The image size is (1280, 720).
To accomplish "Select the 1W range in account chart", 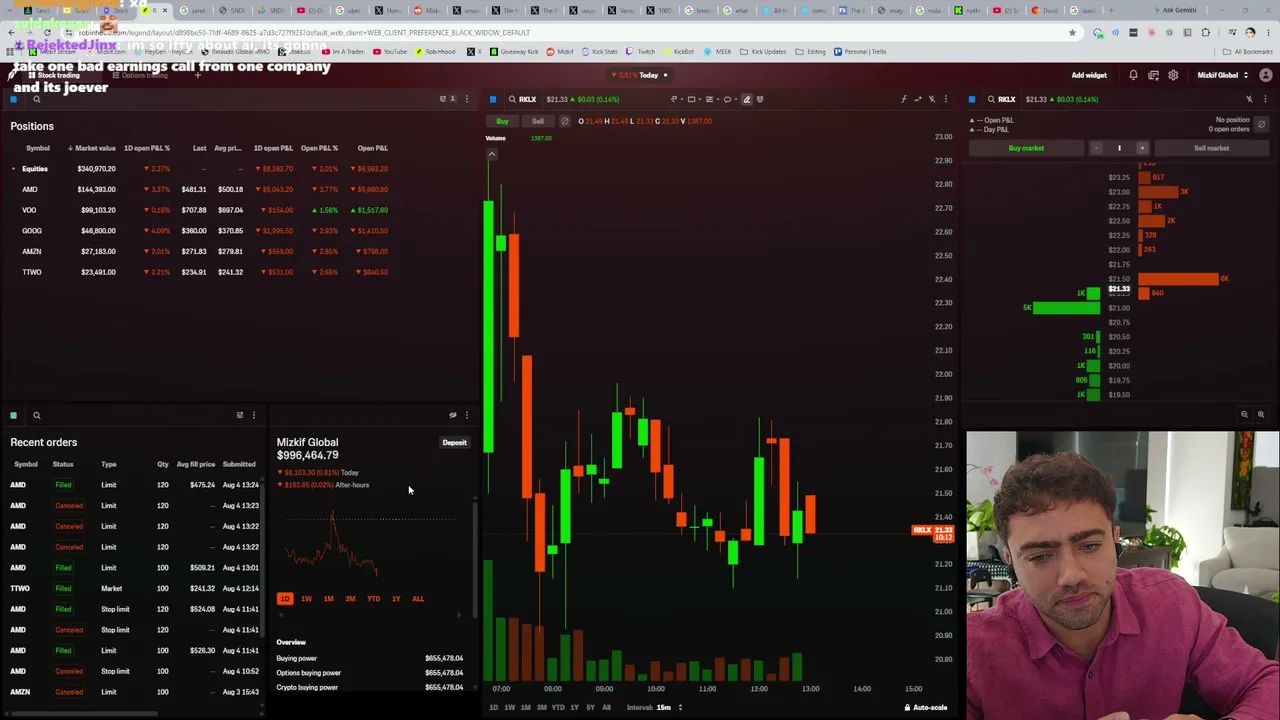I will (x=306, y=598).
